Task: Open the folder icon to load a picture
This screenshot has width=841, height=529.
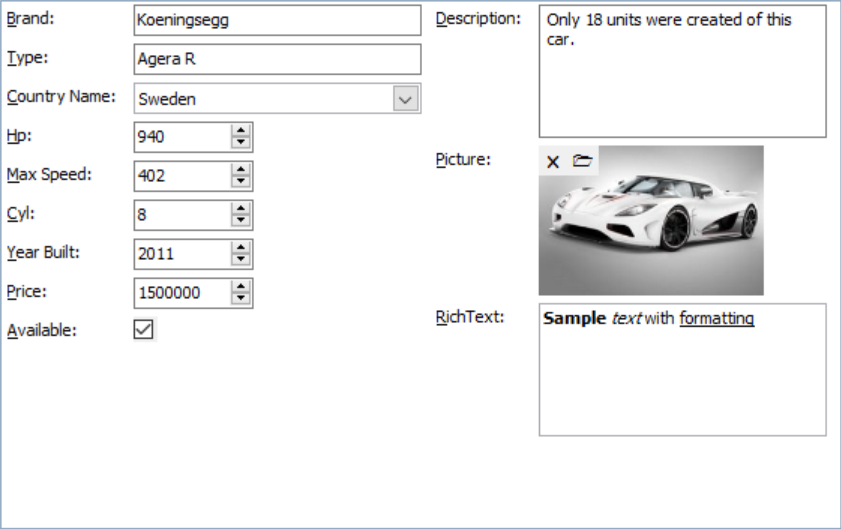Action: (x=582, y=161)
